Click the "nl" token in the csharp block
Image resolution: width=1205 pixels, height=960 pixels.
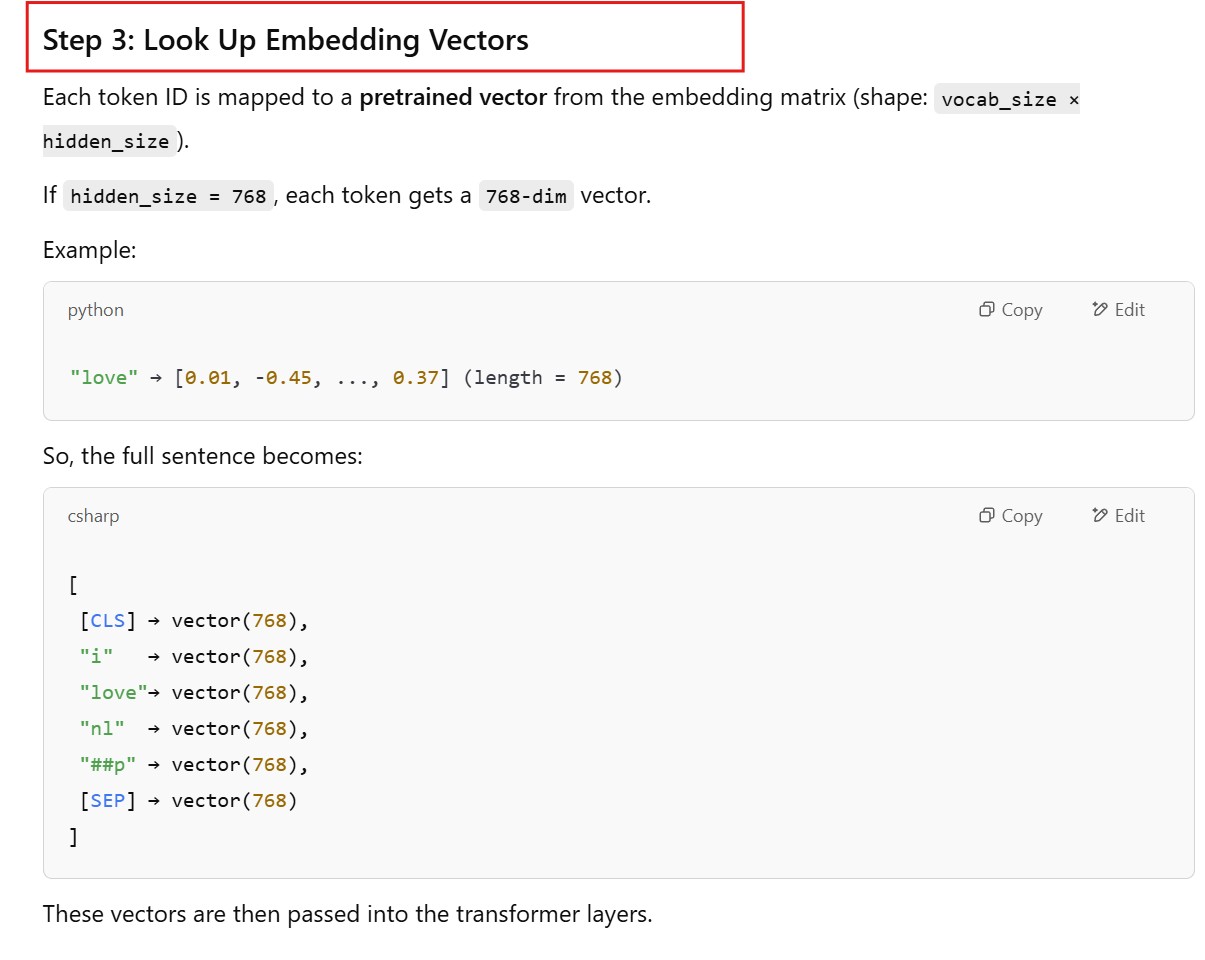(x=102, y=729)
